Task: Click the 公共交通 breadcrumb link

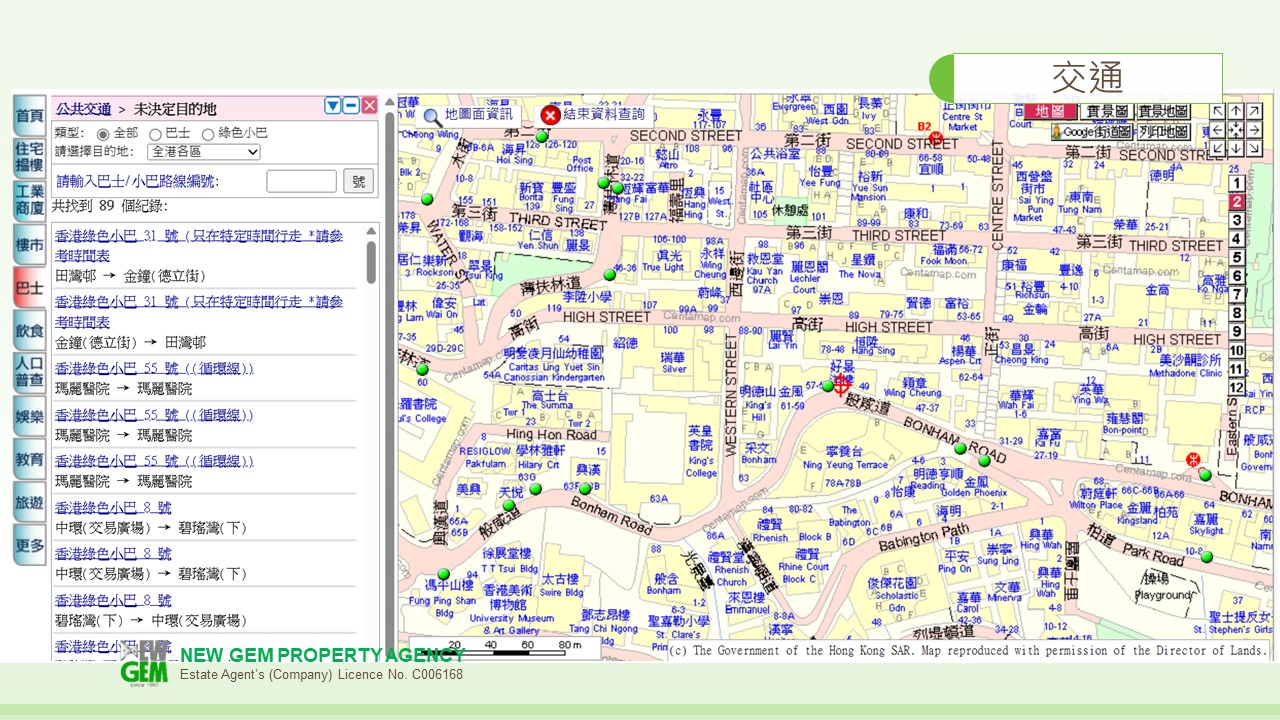Action: pos(84,108)
